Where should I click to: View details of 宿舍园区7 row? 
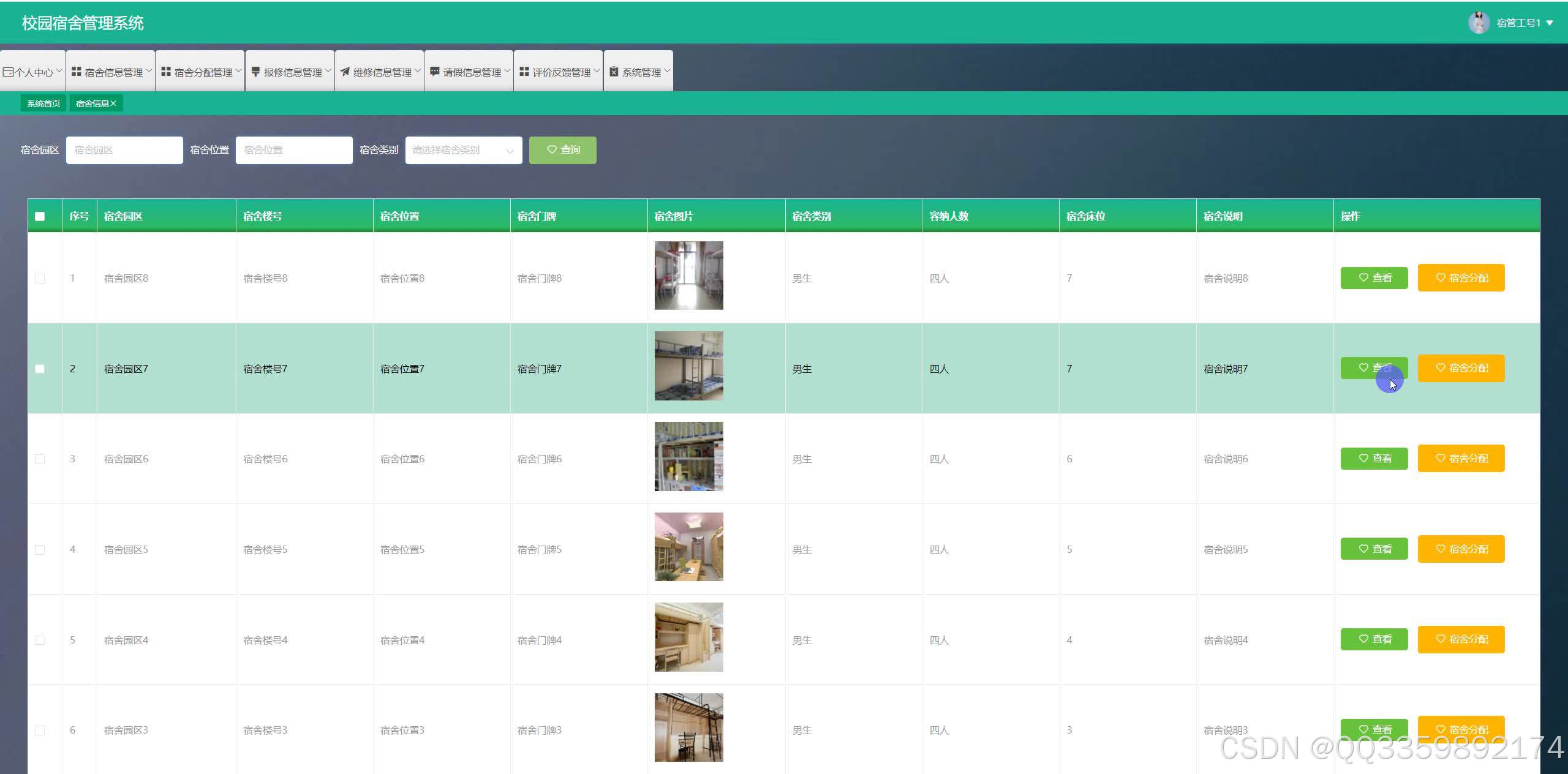1374,368
